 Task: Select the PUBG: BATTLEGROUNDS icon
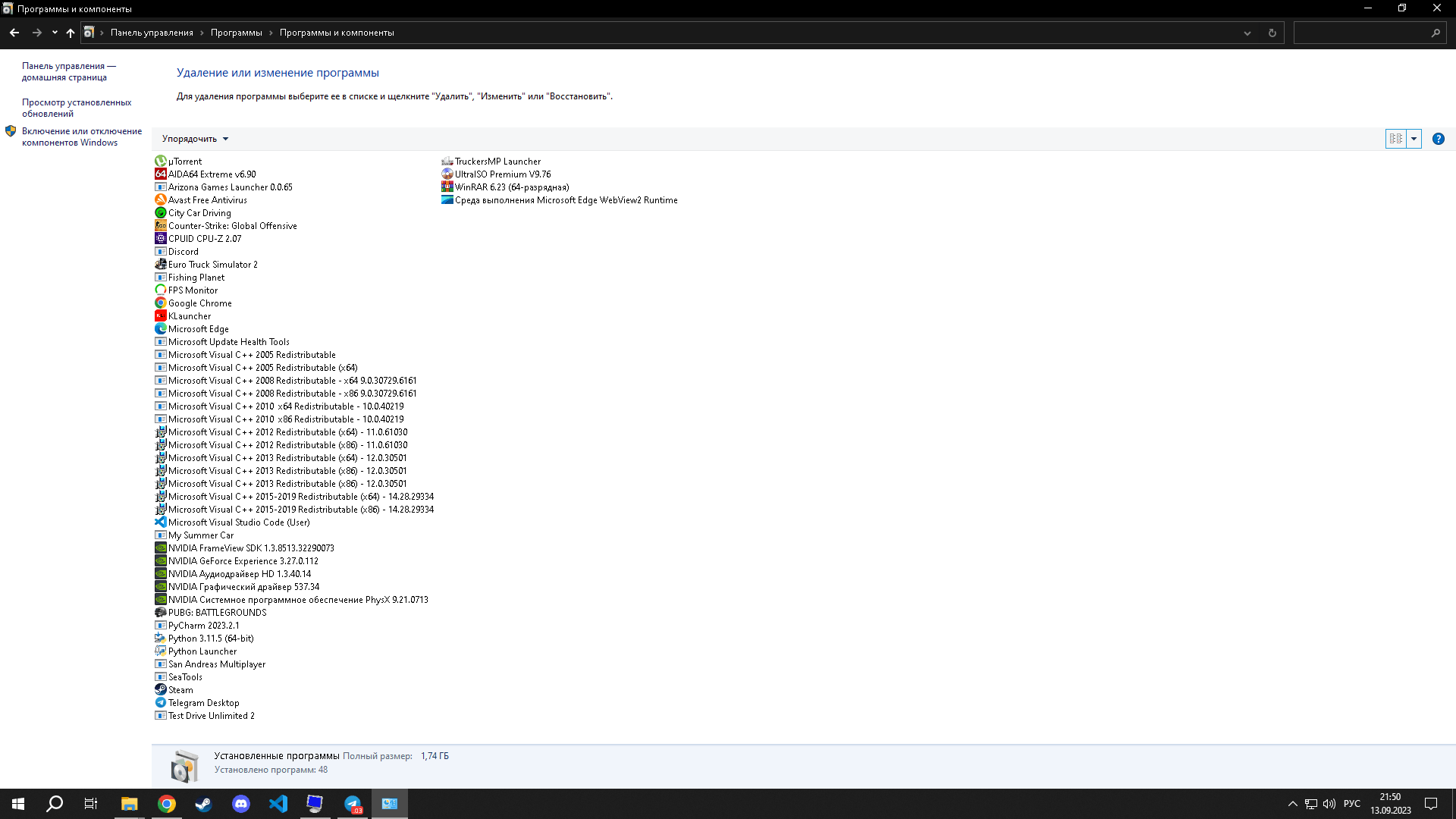pos(161,613)
